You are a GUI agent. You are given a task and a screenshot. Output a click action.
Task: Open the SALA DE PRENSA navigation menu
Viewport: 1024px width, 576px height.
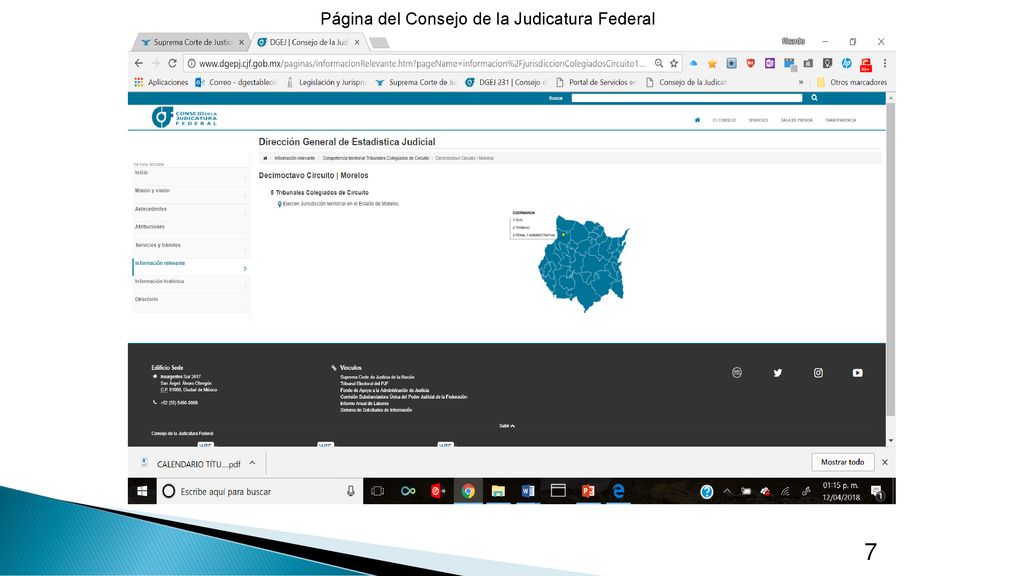797,120
